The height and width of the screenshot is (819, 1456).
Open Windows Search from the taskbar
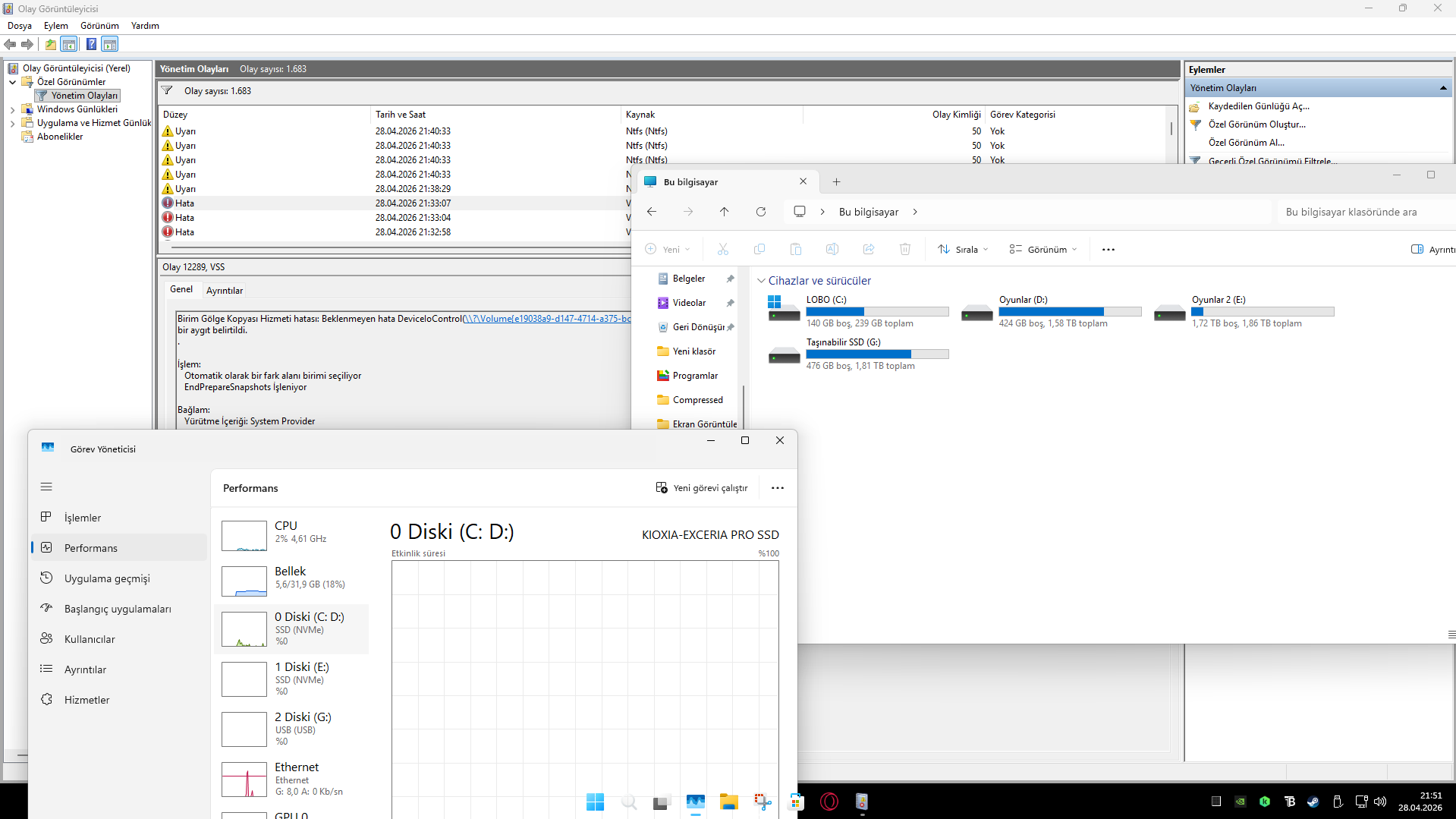tap(629, 802)
